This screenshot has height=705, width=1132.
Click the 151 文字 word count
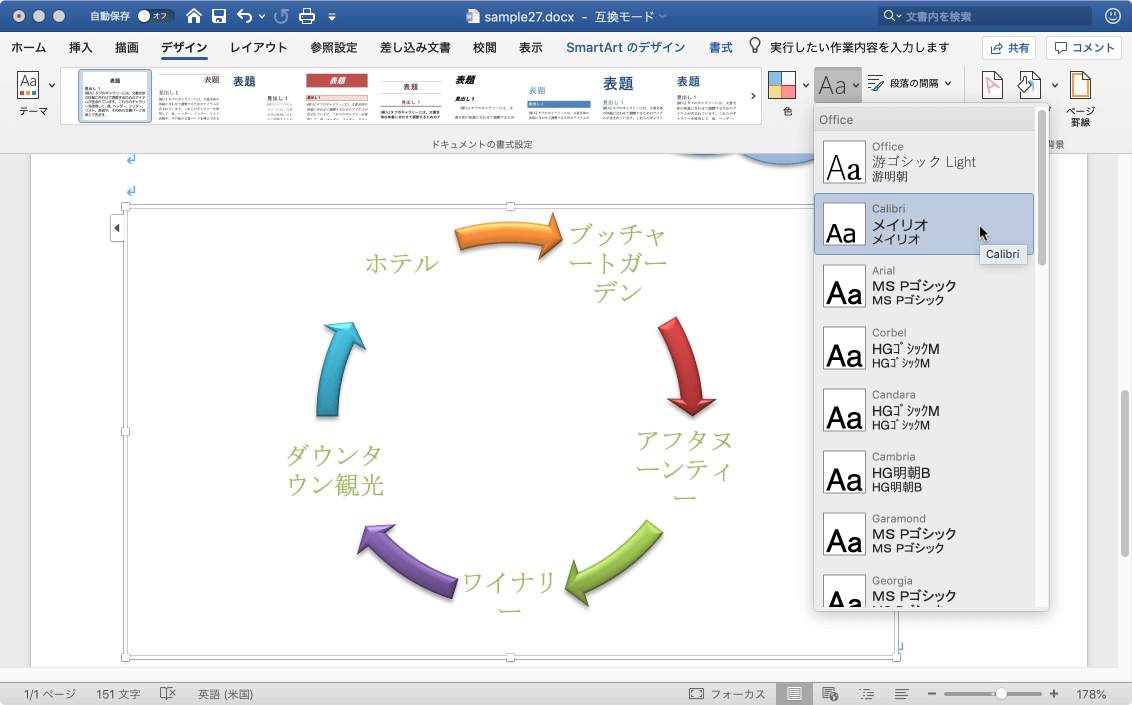118,693
